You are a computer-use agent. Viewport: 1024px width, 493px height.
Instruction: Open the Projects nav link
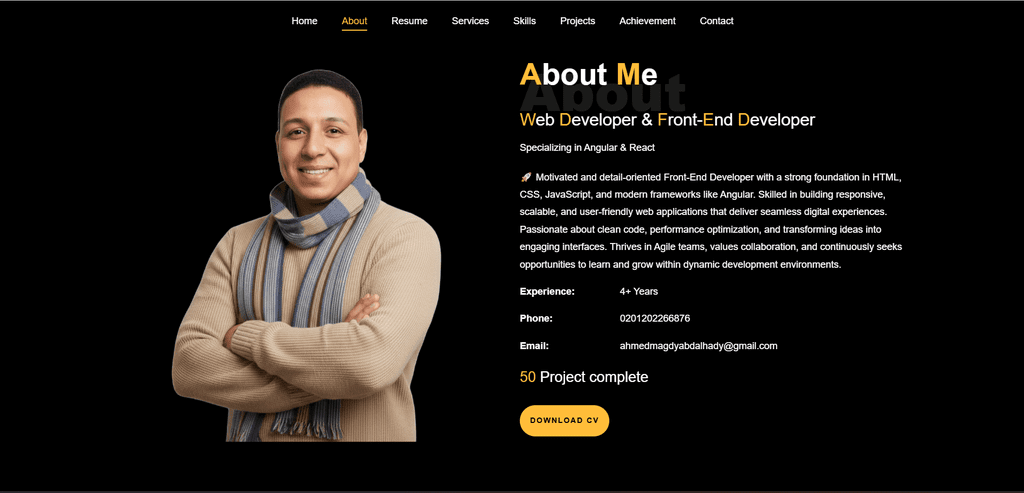[577, 21]
